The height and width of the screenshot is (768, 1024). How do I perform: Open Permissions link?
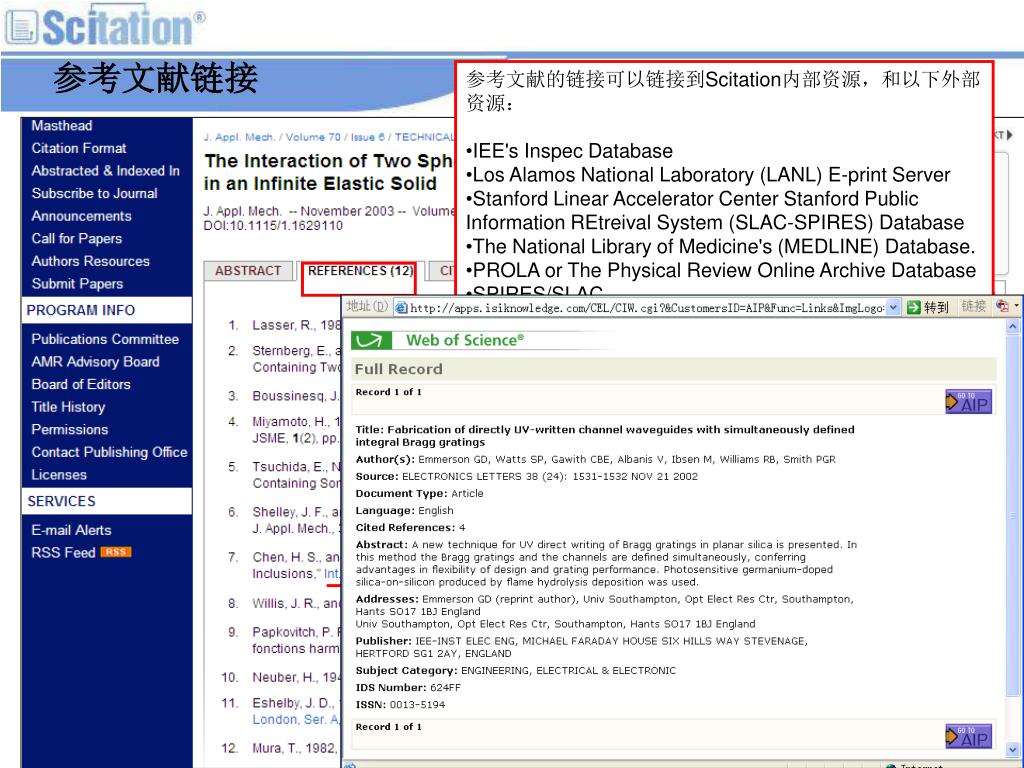(70, 429)
